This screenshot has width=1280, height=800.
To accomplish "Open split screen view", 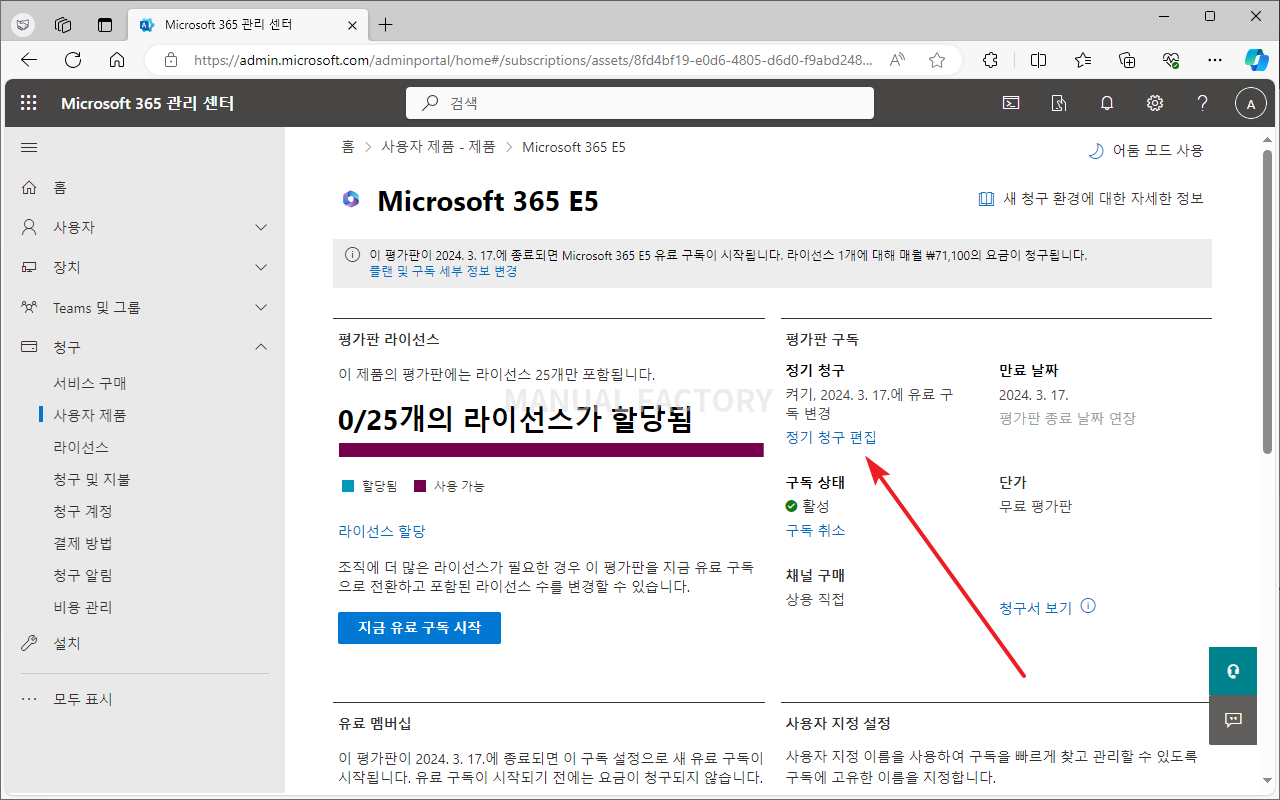I will tap(1038, 60).
